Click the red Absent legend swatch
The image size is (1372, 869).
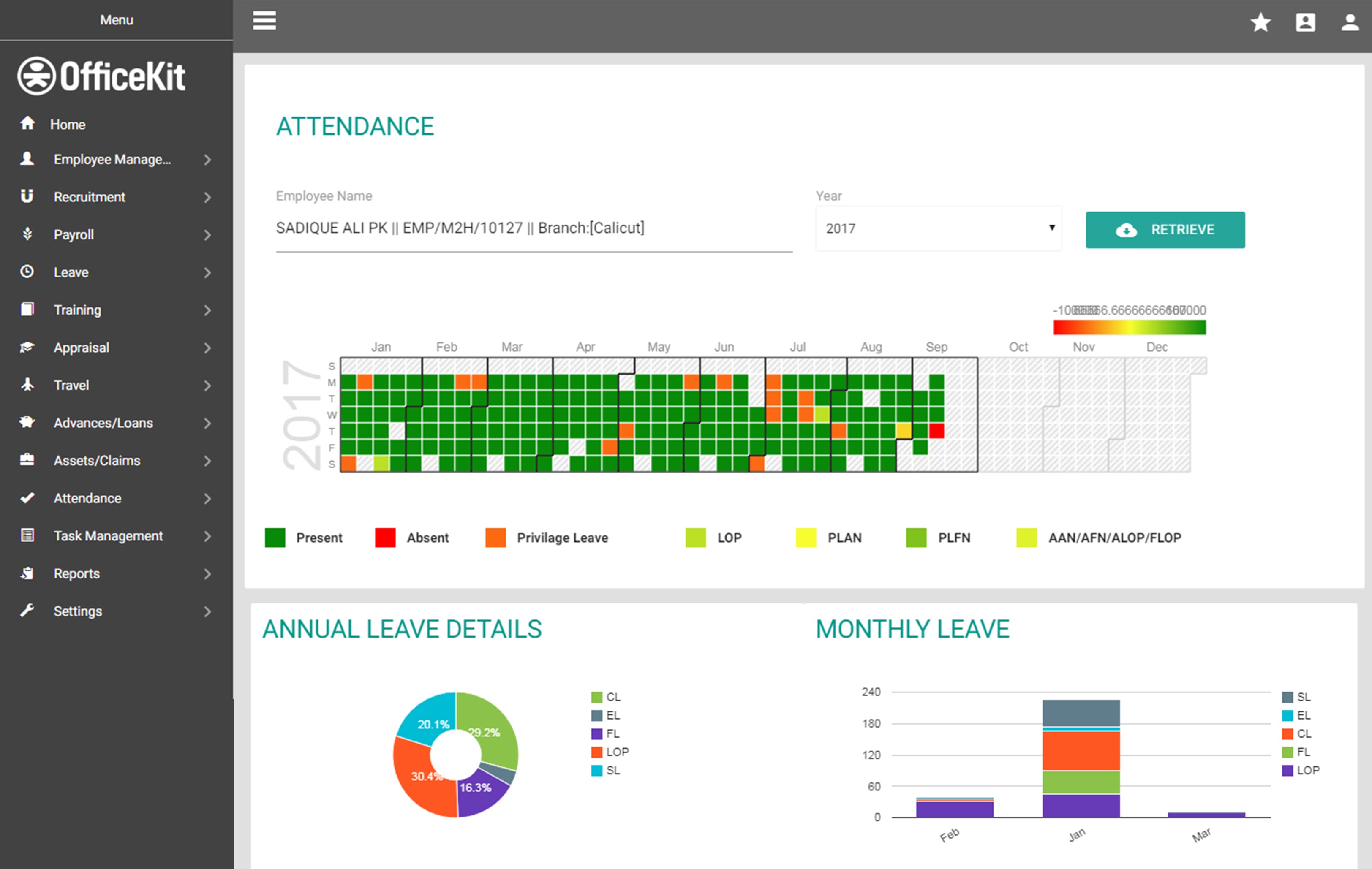[385, 537]
